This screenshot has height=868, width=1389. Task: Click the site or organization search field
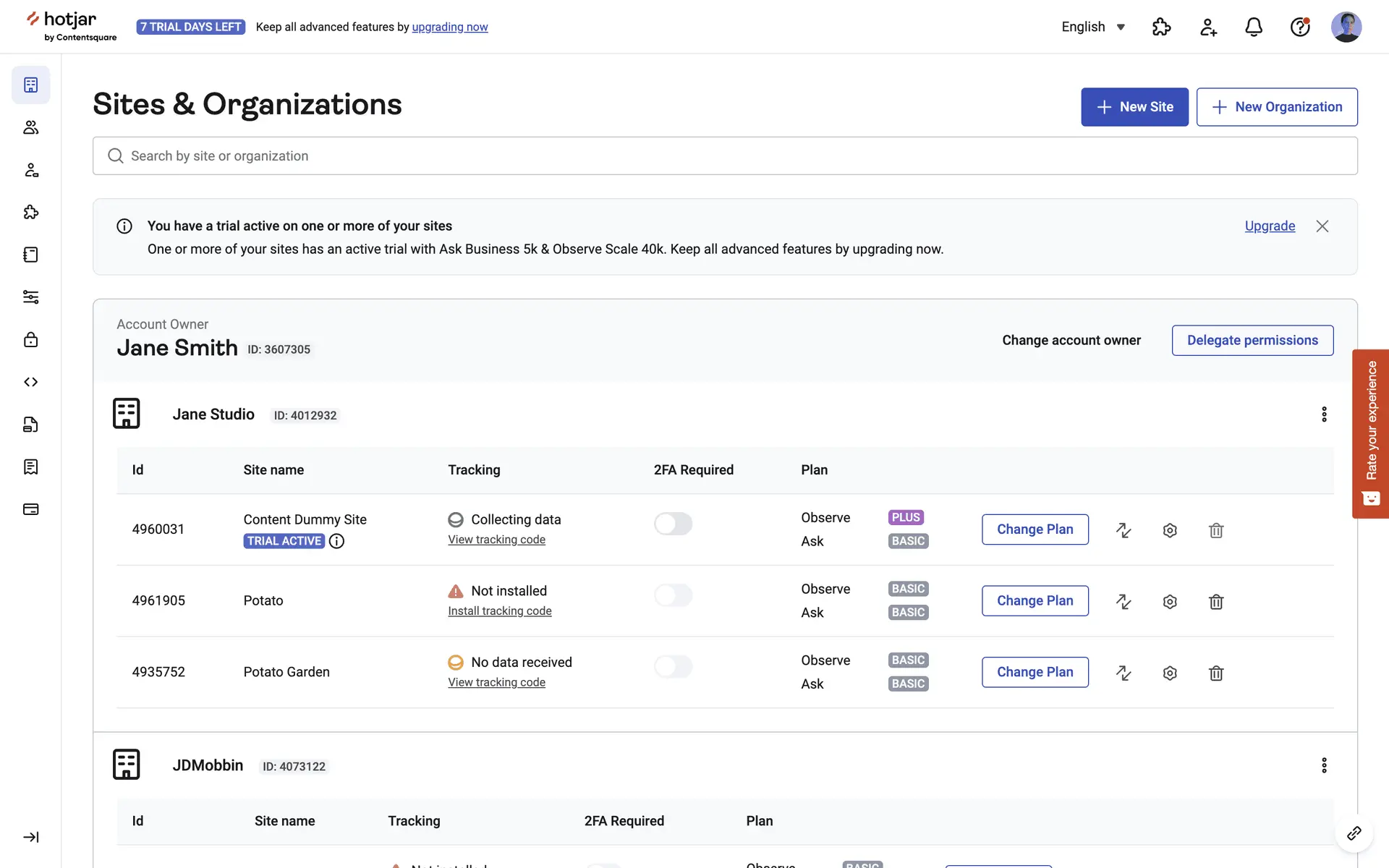(723, 156)
